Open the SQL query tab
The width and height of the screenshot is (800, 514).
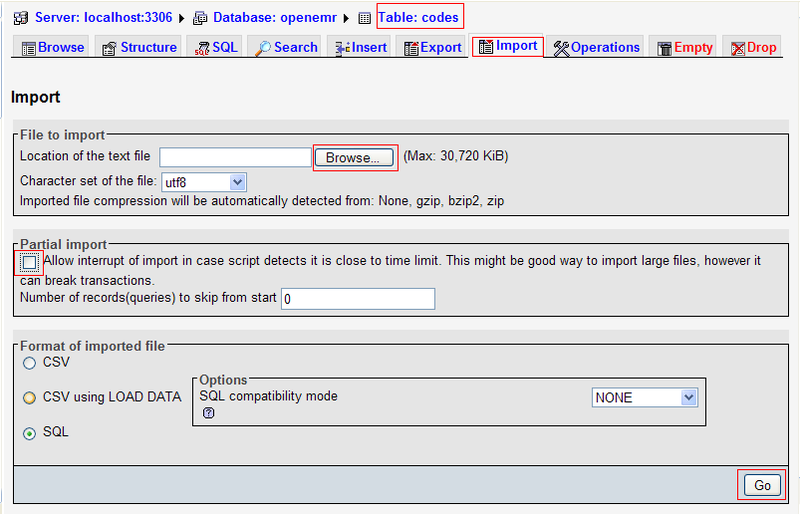point(215,47)
